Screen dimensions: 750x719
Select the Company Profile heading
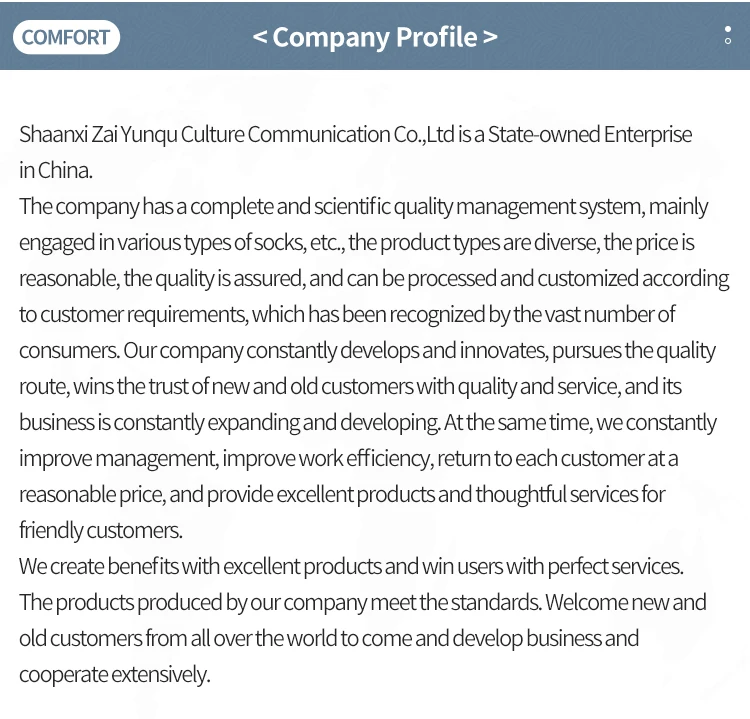(374, 37)
